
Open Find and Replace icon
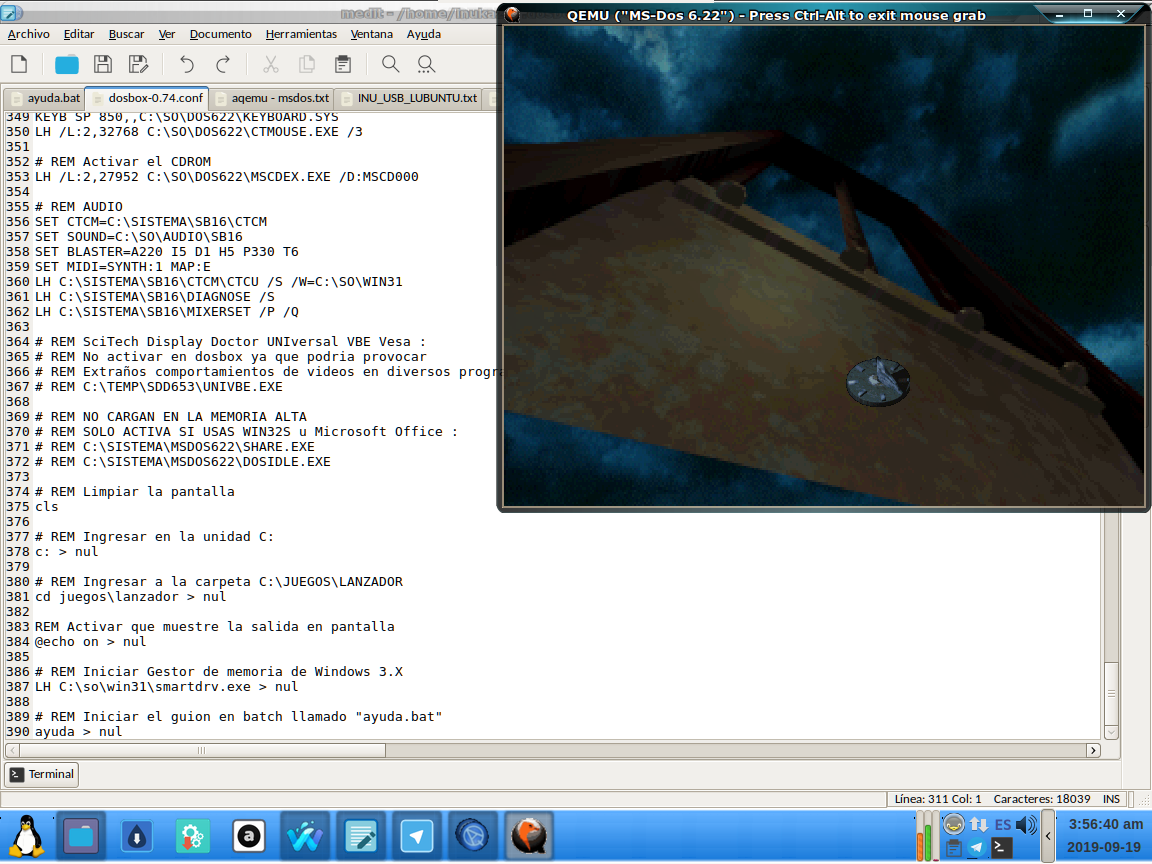pos(427,65)
